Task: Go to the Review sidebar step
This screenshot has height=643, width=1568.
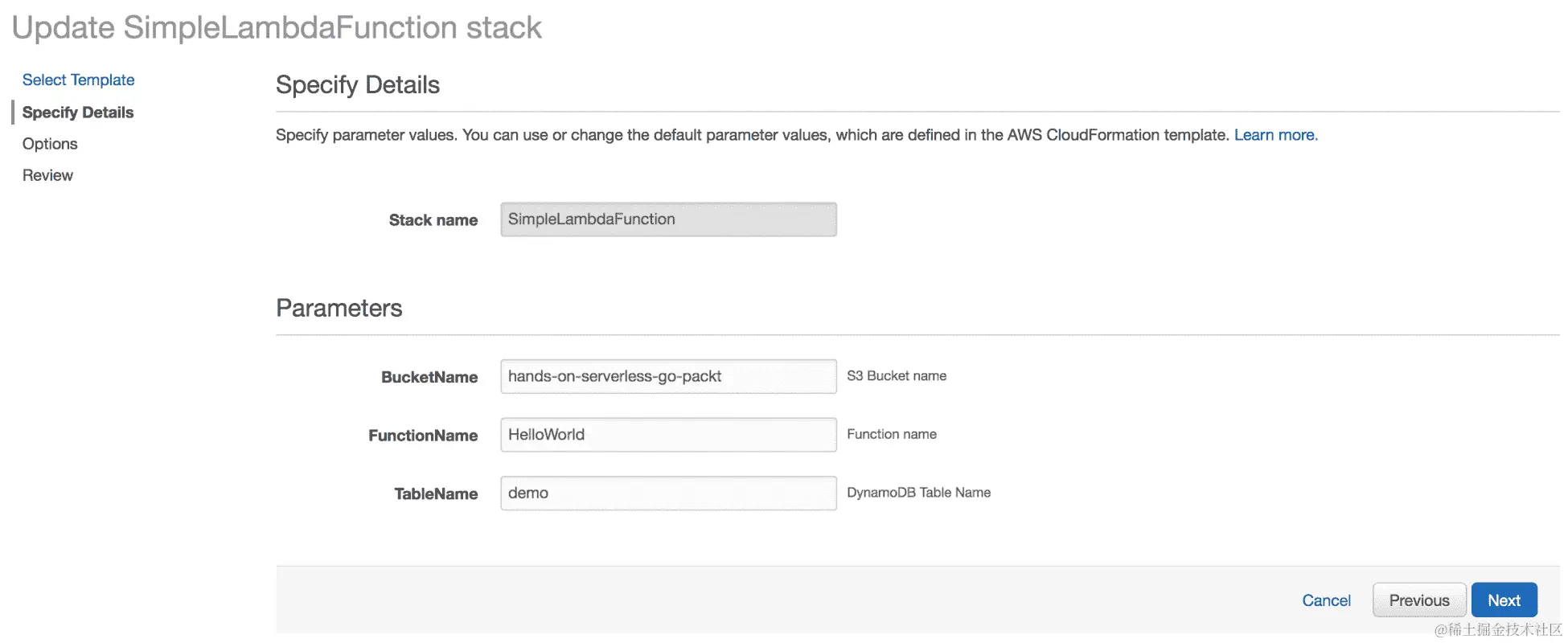Action: pyautogui.click(x=47, y=175)
